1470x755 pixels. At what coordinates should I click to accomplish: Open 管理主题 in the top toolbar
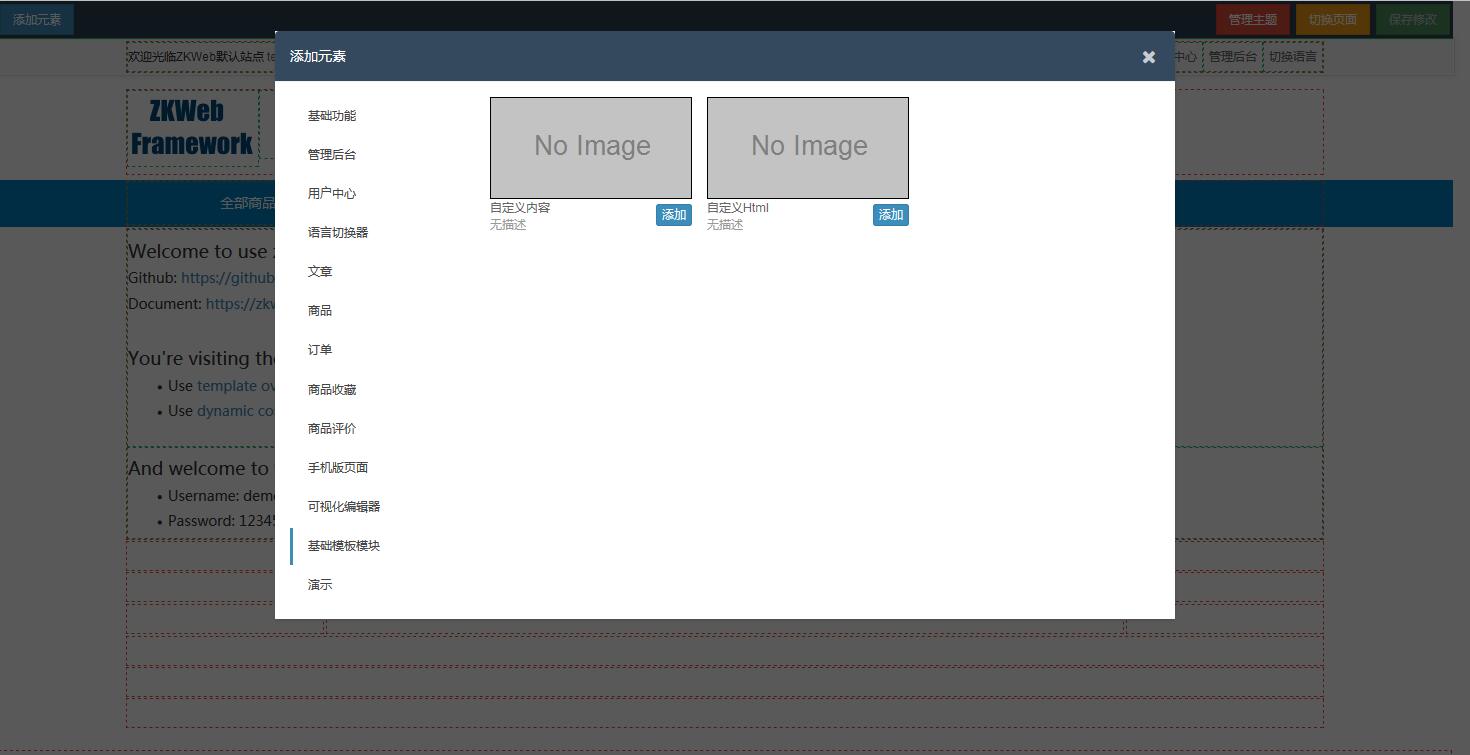[x=1253, y=19]
